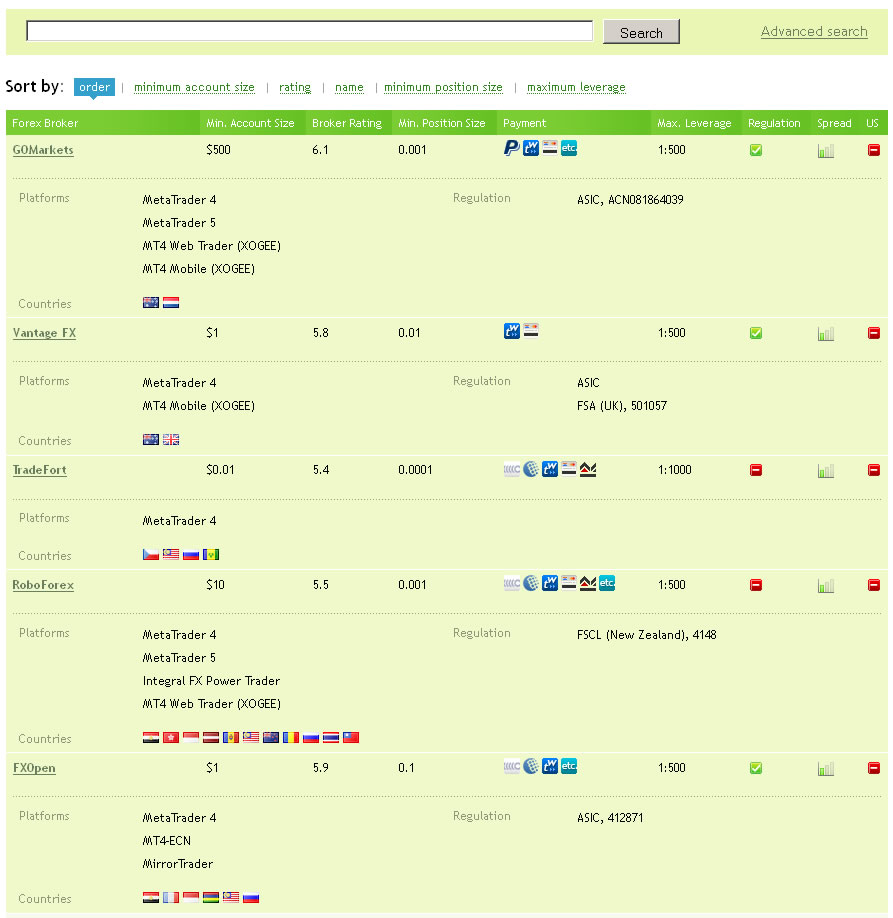The width and height of the screenshot is (893, 918).
Task: Click the Advanced search link
Action: (x=813, y=31)
